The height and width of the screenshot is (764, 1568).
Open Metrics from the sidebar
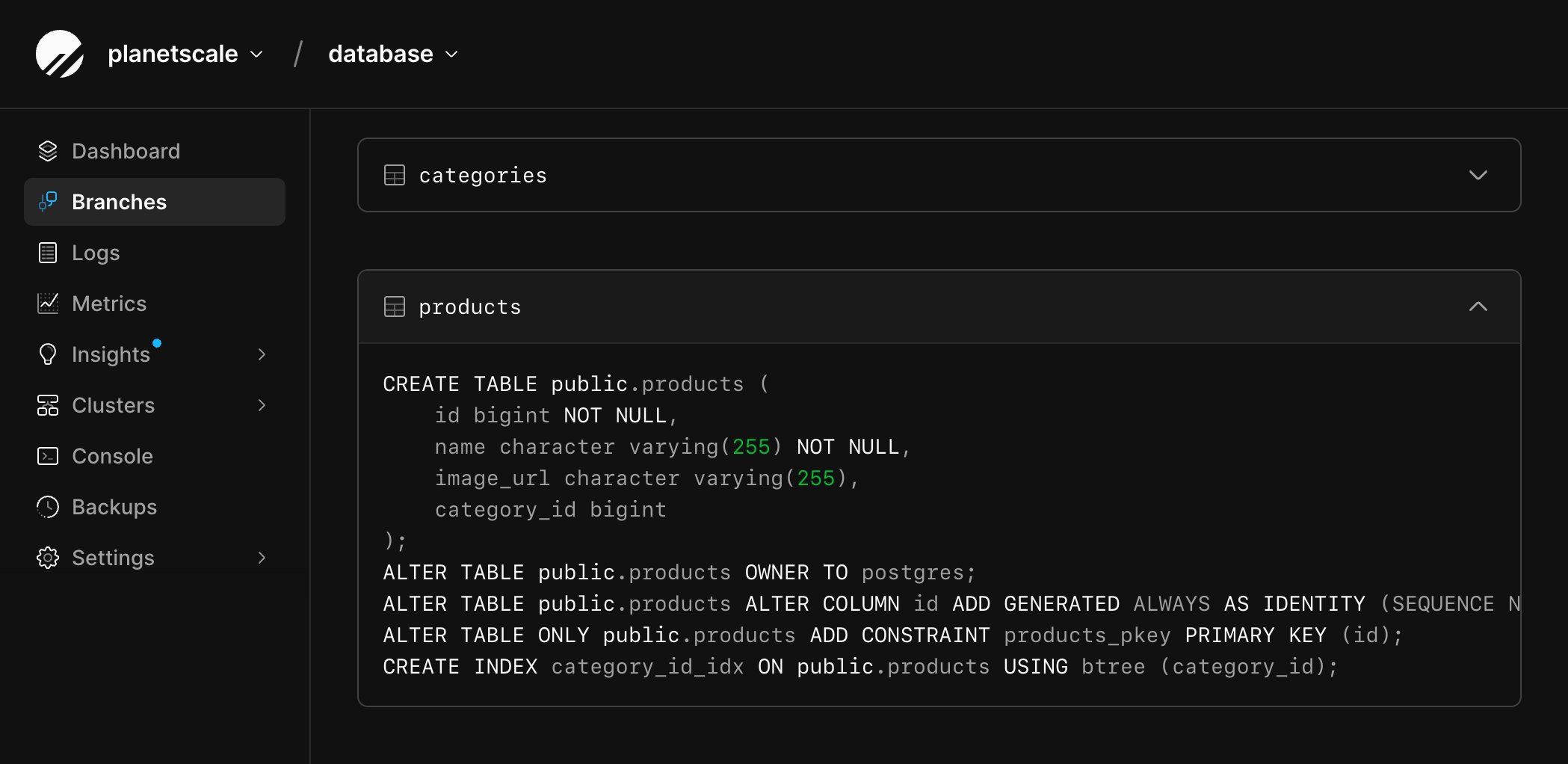(x=155, y=304)
